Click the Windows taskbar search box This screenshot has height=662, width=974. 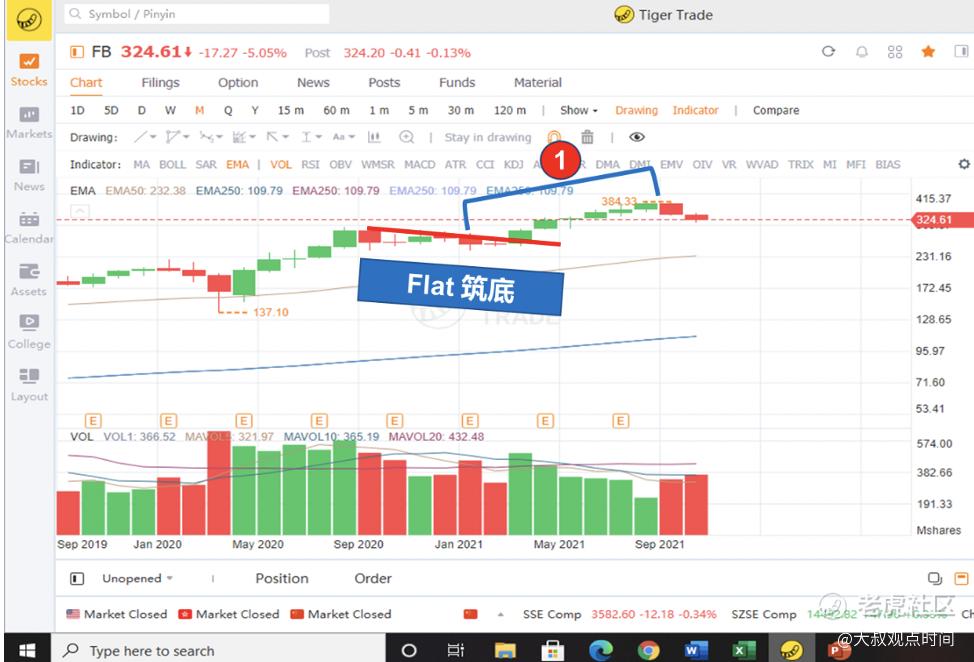(x=218, y=650)
